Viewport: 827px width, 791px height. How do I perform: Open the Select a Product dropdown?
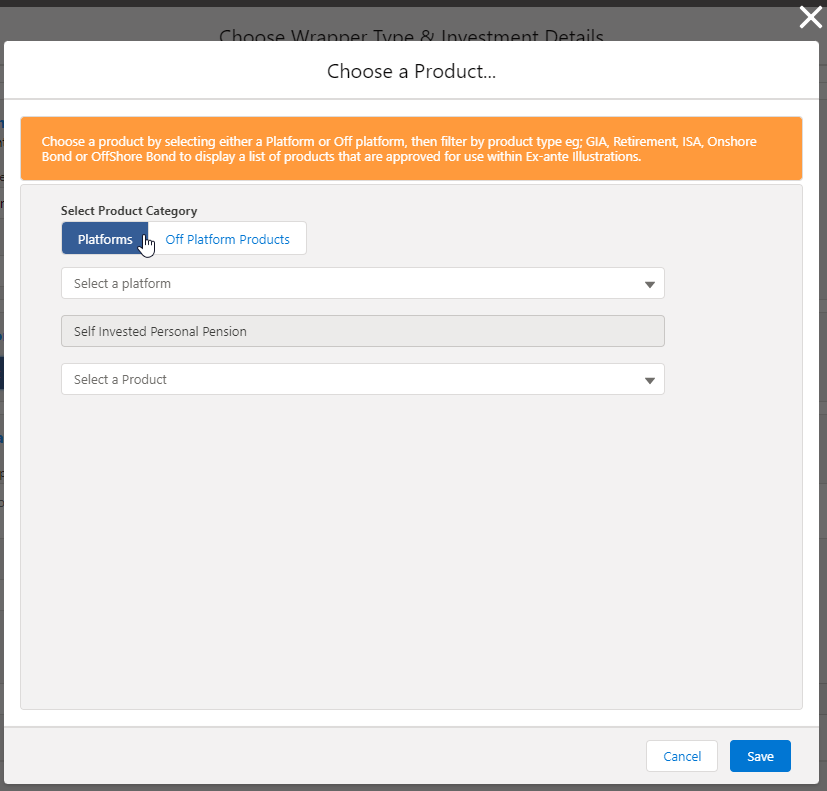(362, 379)
